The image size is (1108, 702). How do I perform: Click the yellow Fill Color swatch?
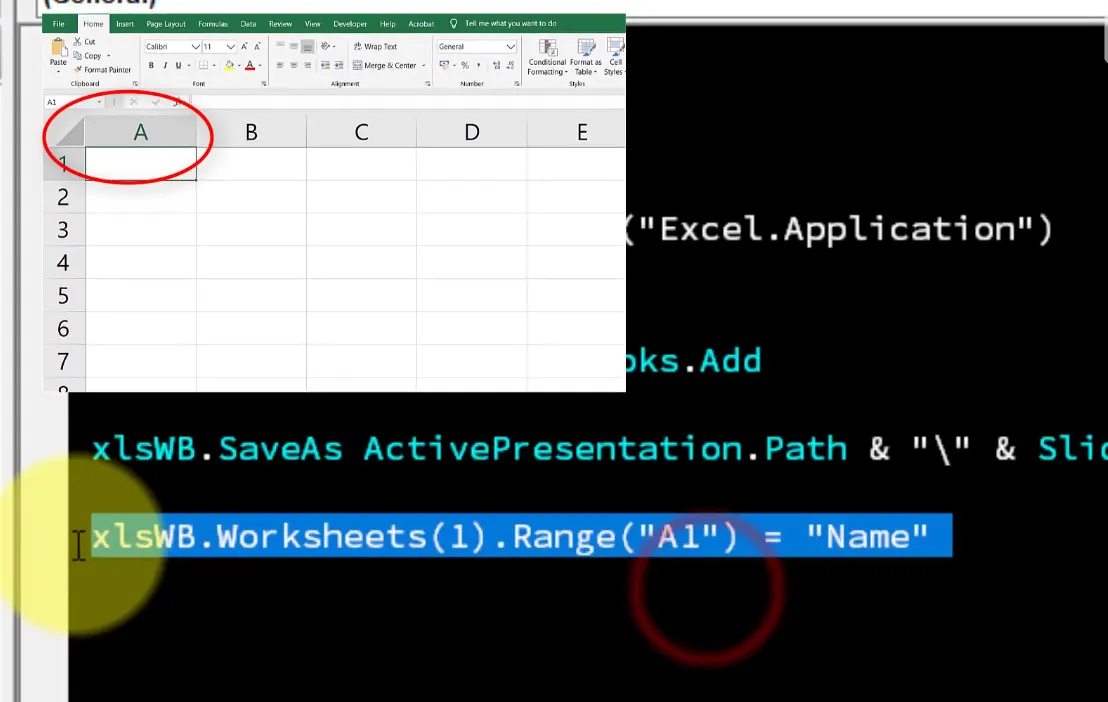coord(229,66)
